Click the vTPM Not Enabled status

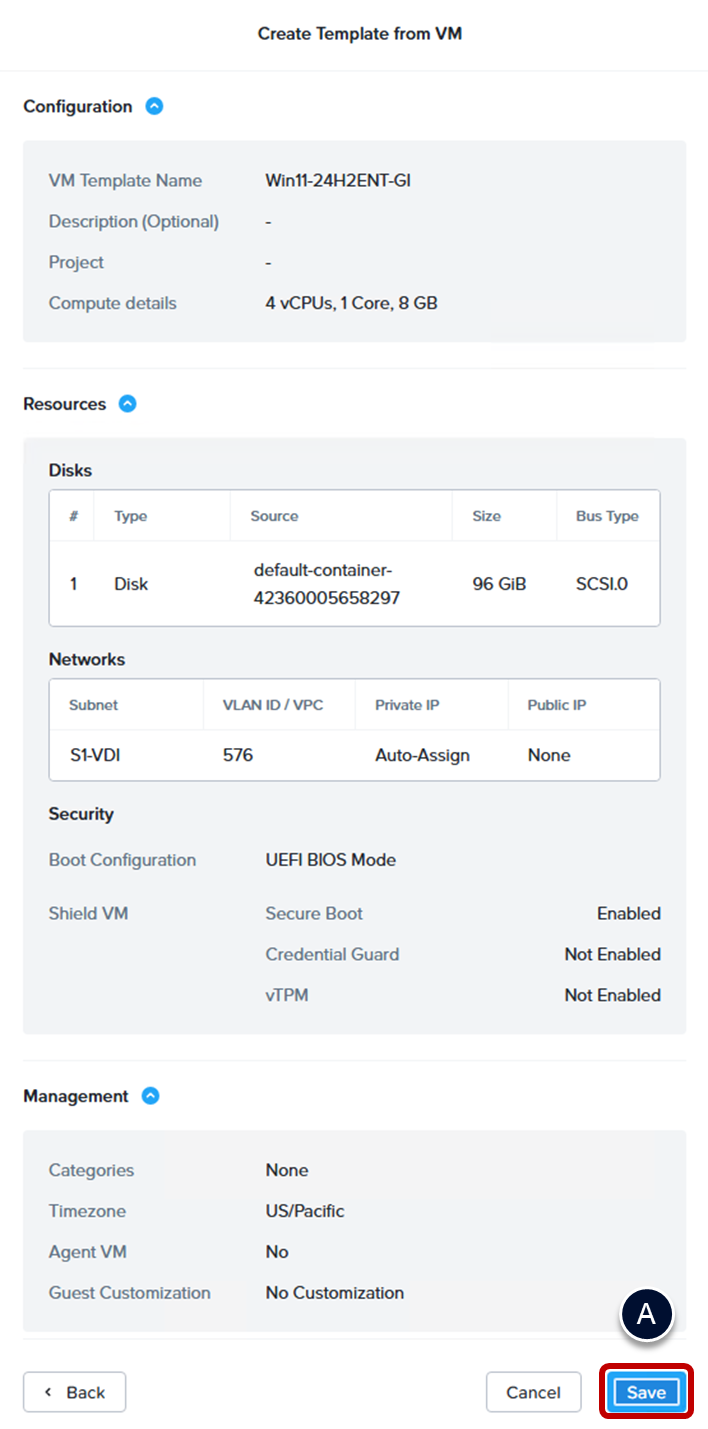point(612,995)
